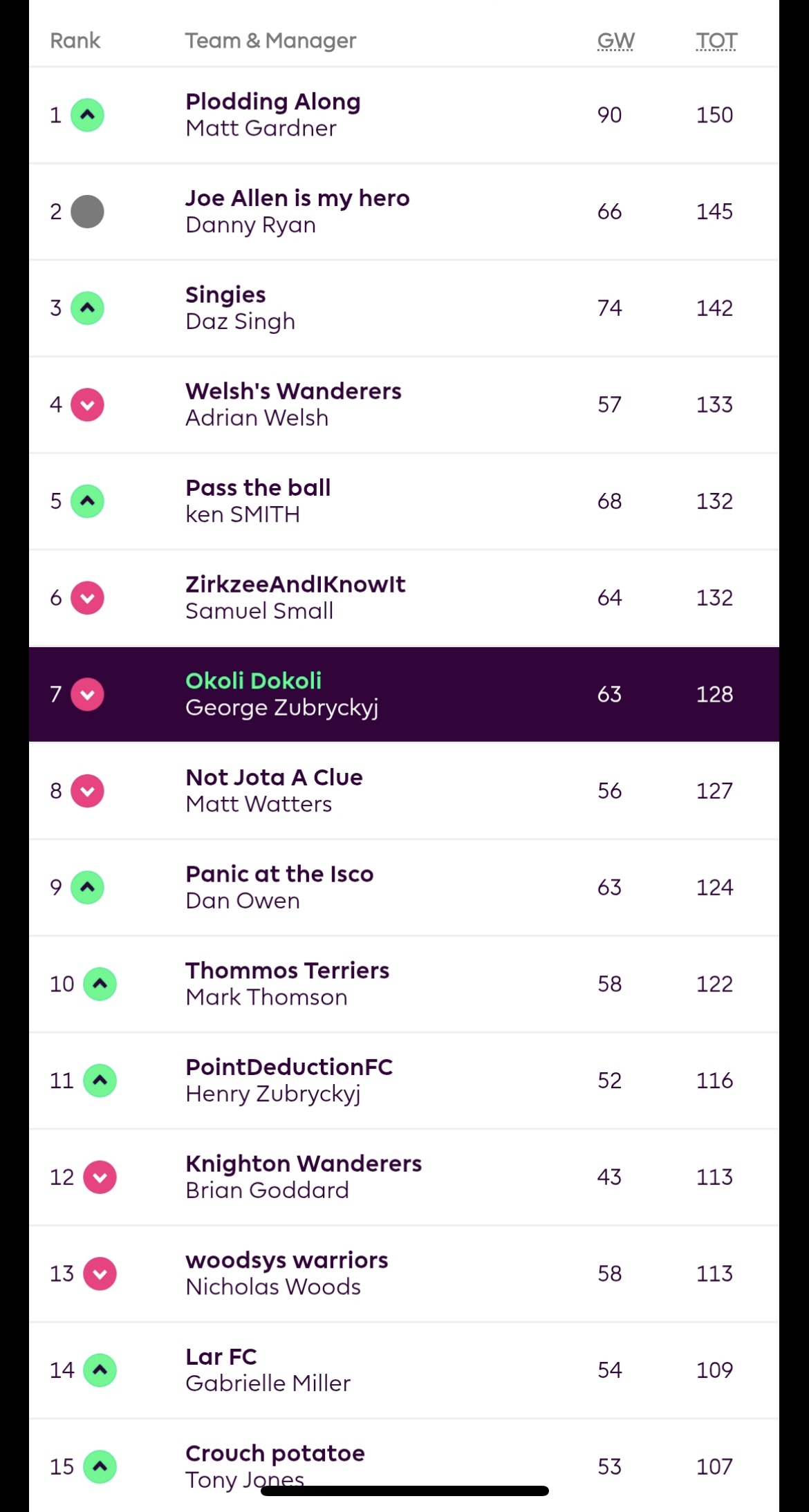View the Thommos Terriers team
809x1512 pixels.
[x=287, y=971]
